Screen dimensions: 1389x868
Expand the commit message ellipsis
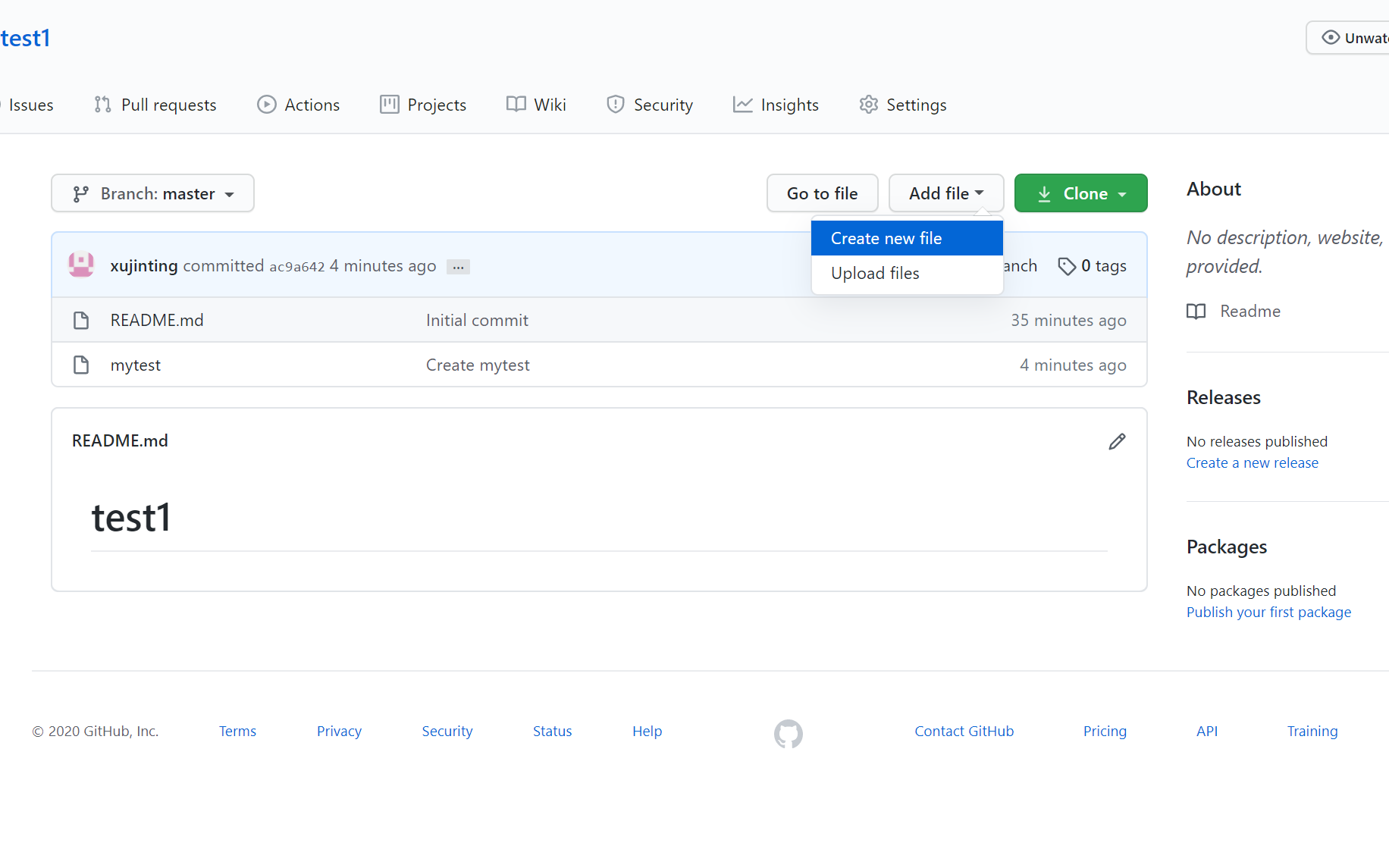pyautogui.click(x=458, y=267)
